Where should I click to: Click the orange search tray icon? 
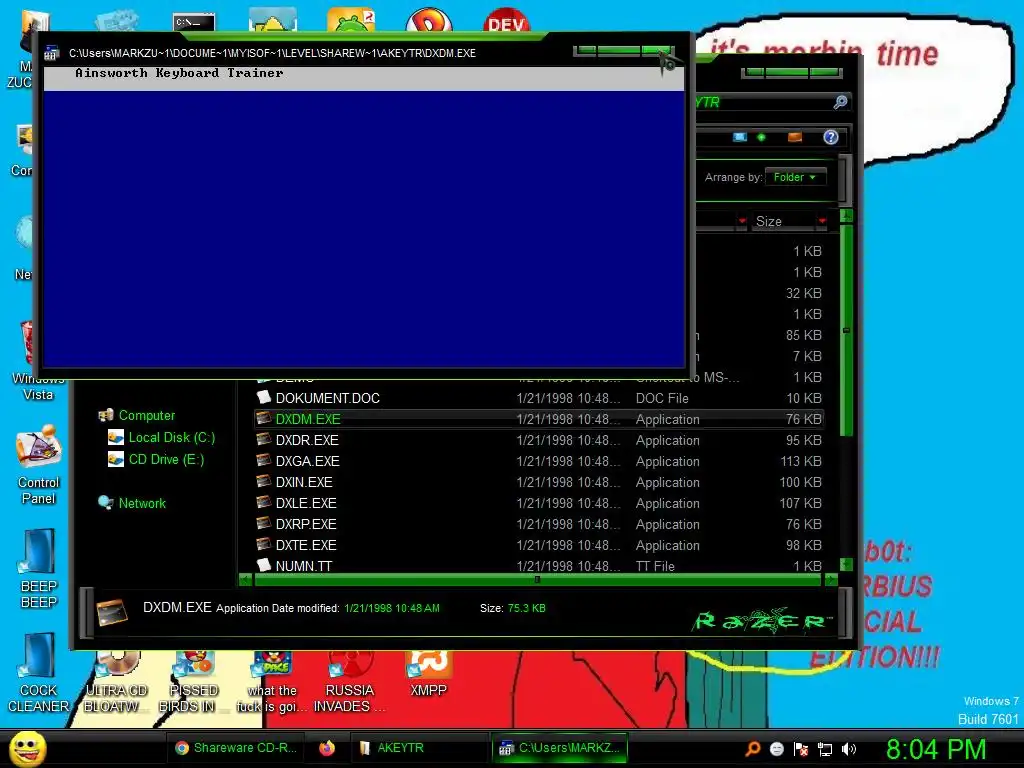[x=752, y=749]
